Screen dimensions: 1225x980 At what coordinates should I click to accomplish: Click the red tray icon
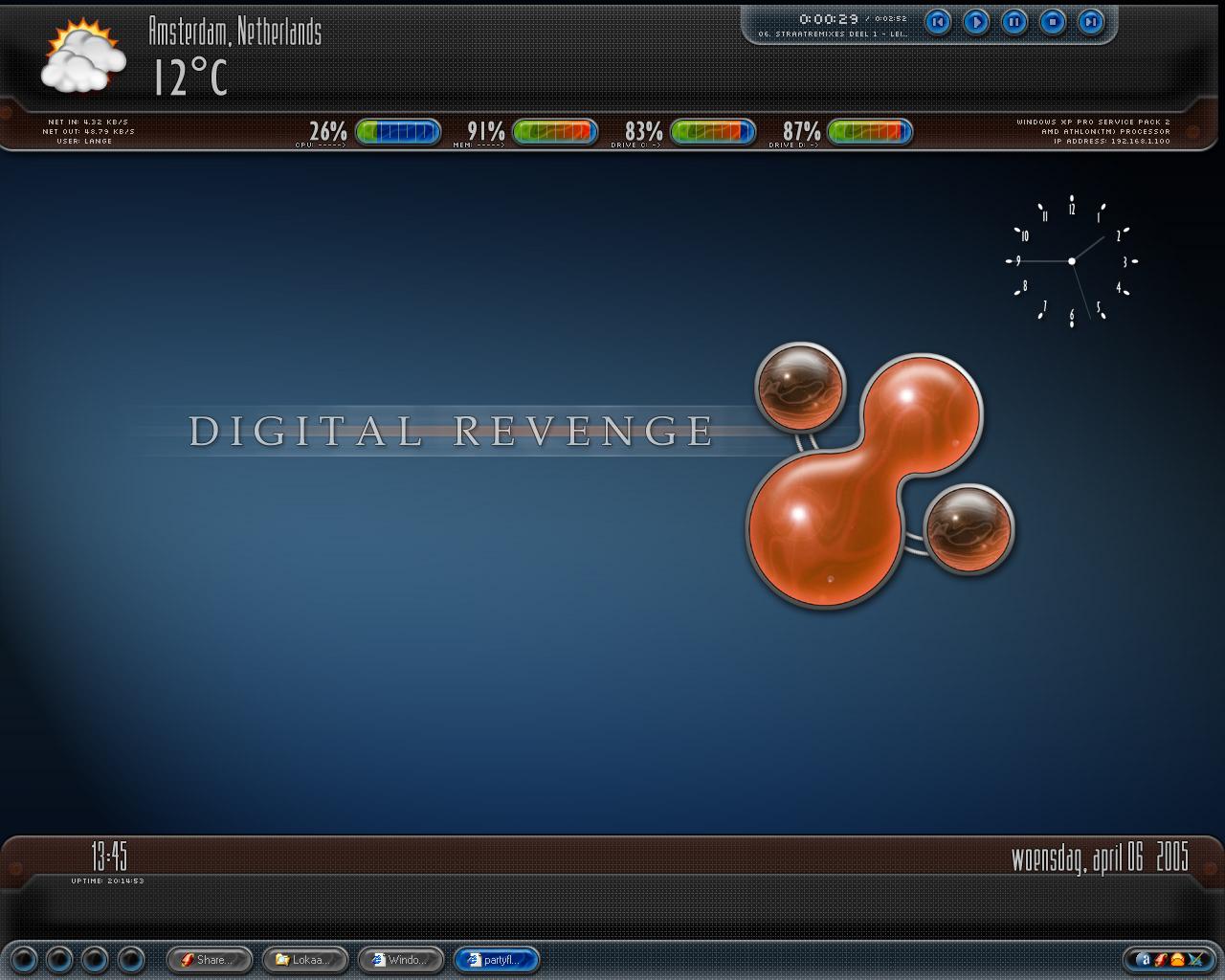click(x=1160, y=960)
